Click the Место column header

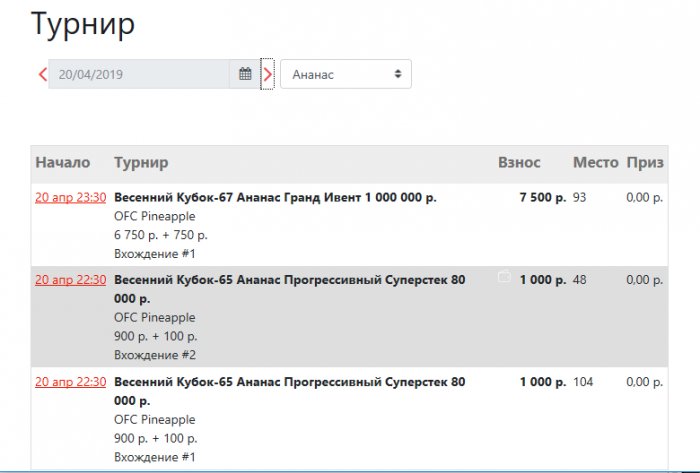coord(595,162)
